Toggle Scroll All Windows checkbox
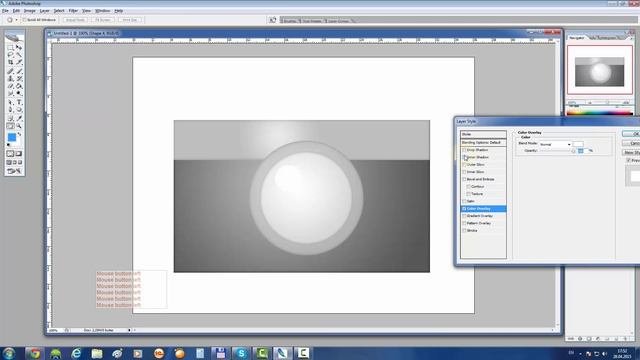640x360 pixels. [x=24, y=20]
